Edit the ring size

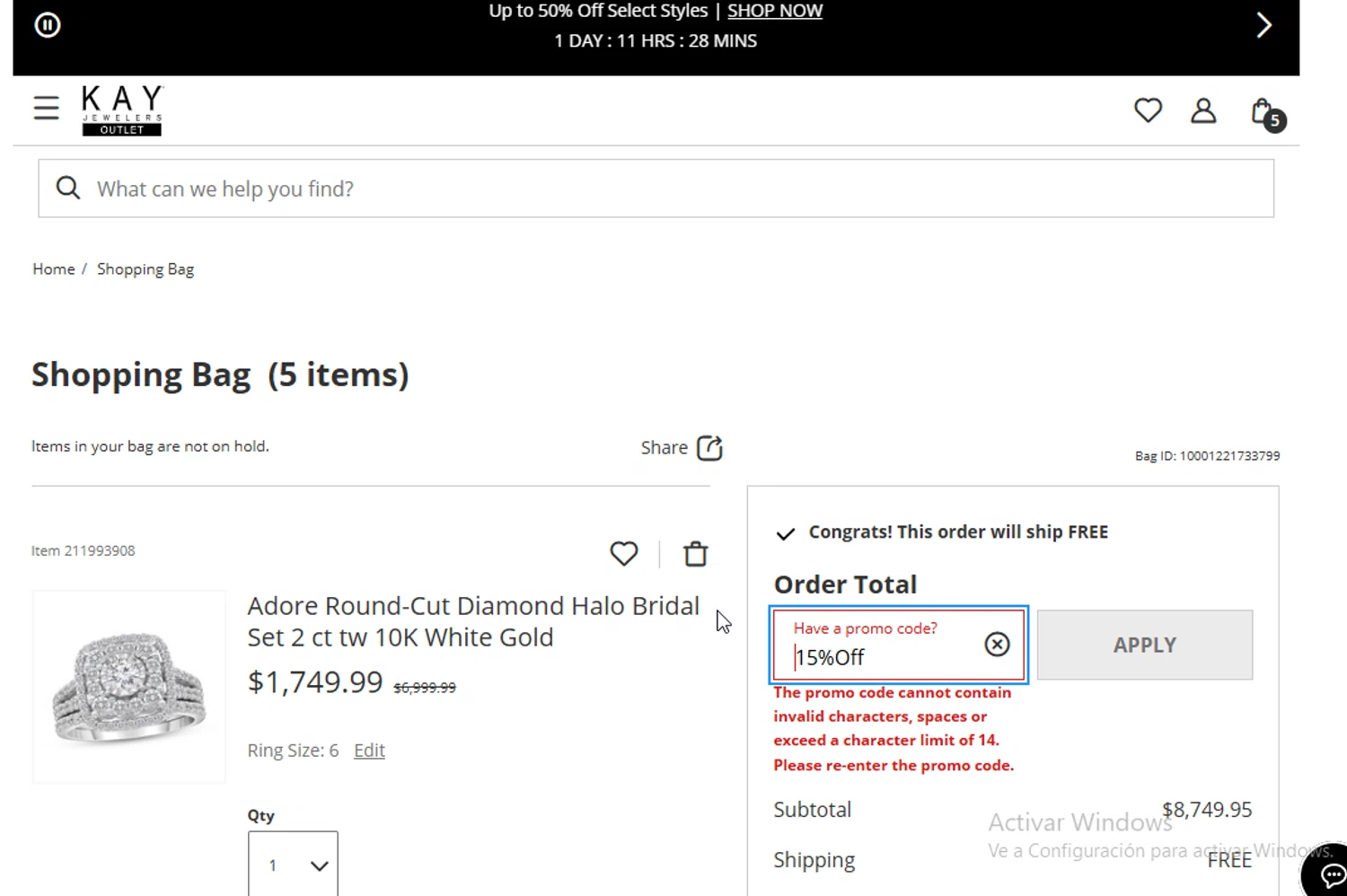coord(369,751)
